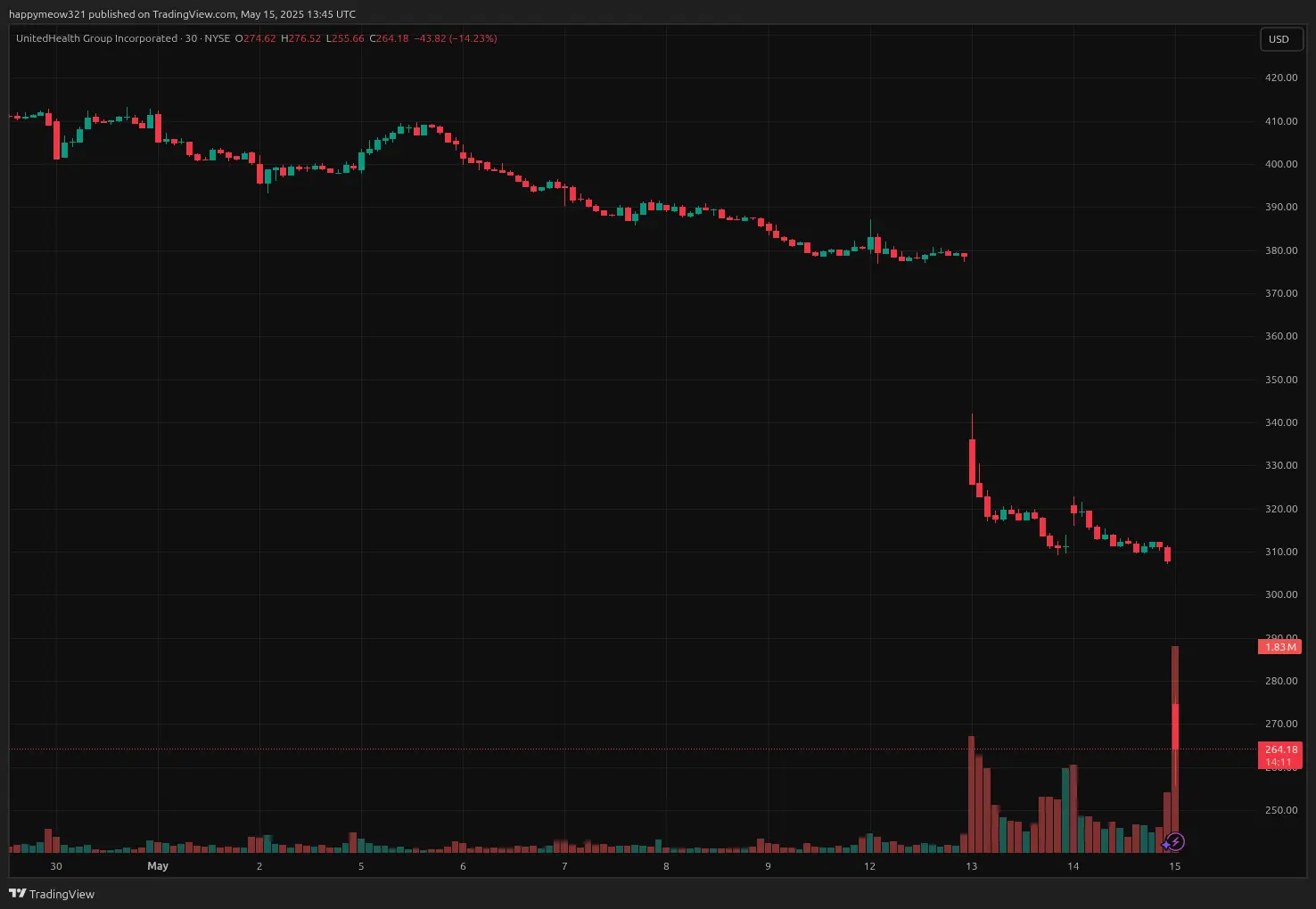Click the purple lightning bolt event icon
The height and width of the screenshot is (909, 1316).
[x=1176, y=841]
